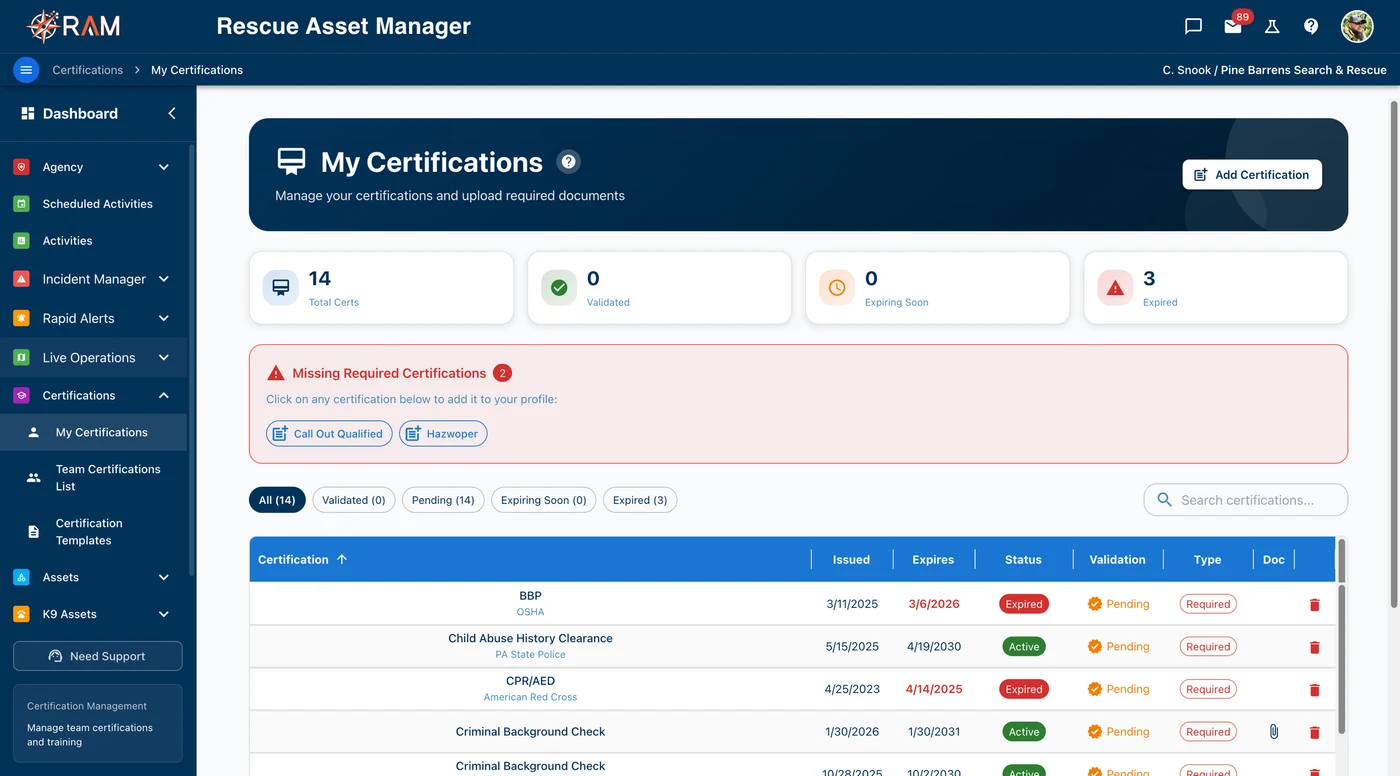Expand the Incident Manager chevron

[164, 279]
